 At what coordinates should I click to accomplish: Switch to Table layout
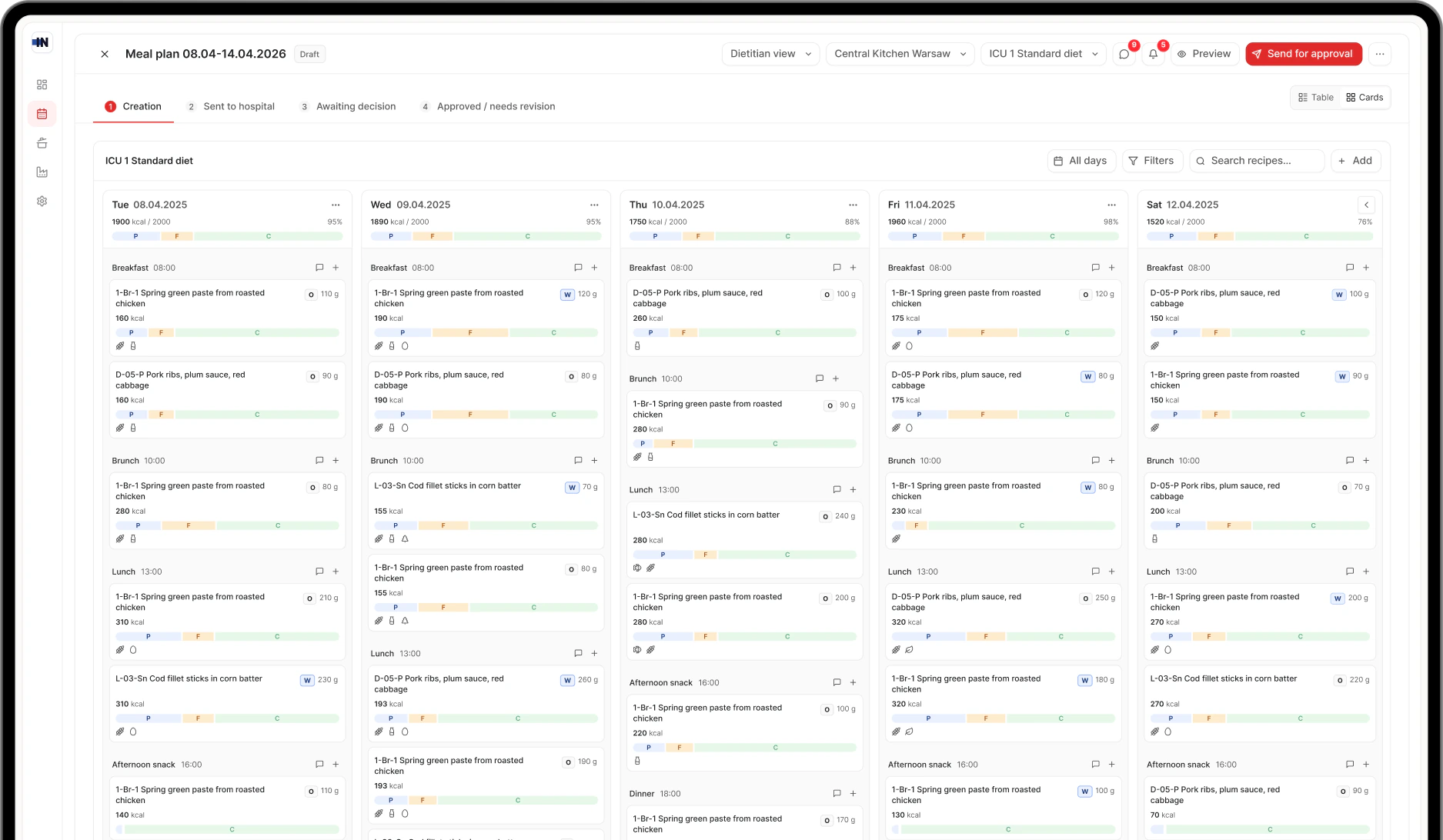[x=1315, y=98]
